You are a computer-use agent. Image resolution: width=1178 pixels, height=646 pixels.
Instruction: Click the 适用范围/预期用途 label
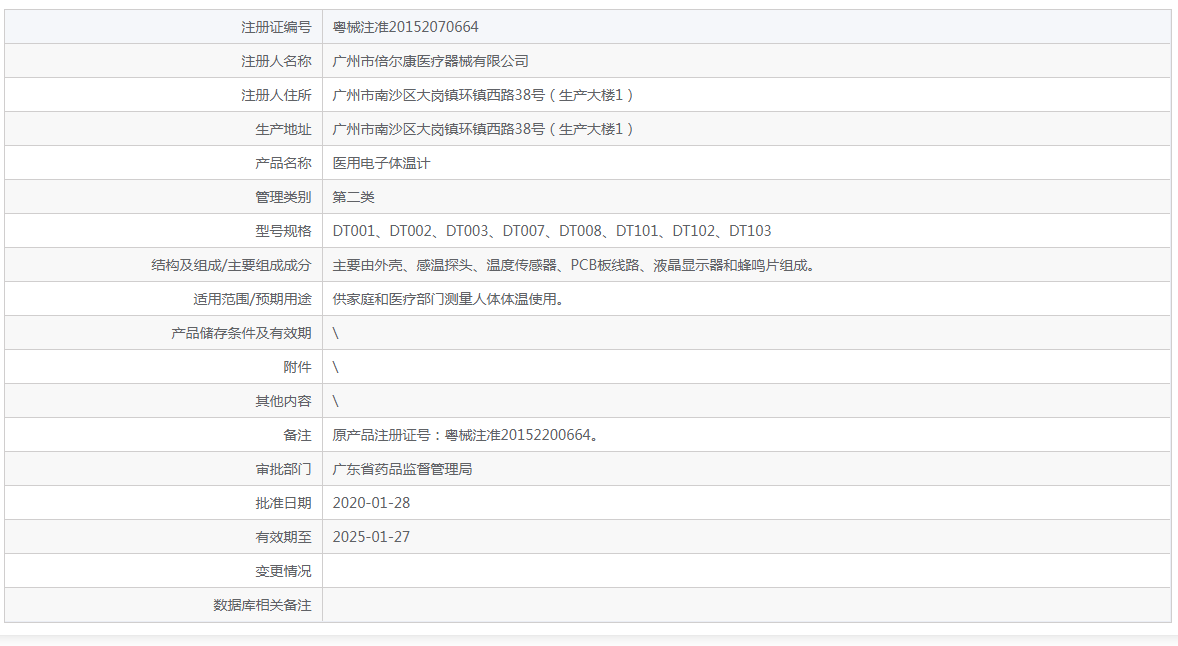tap(252, 299)
